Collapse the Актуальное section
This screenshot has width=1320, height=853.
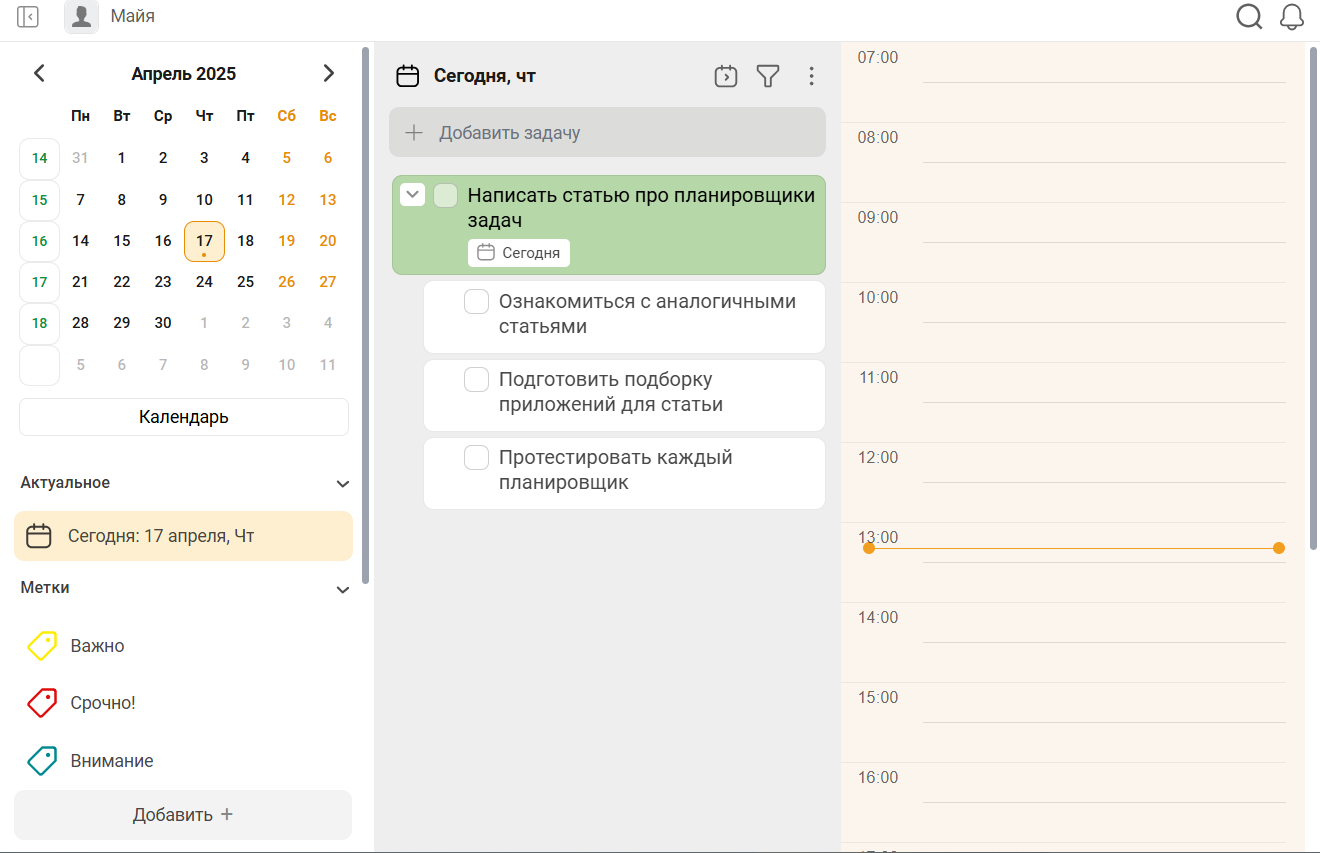(343, 484)
